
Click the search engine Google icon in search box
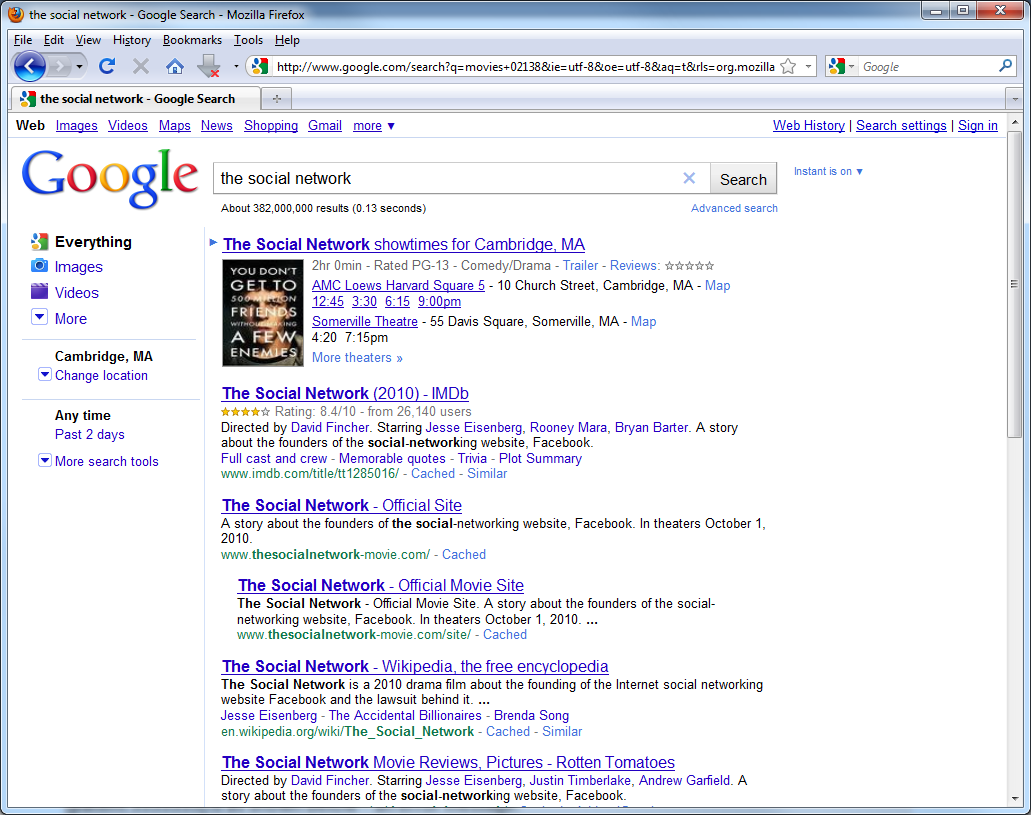coord(836,66)
